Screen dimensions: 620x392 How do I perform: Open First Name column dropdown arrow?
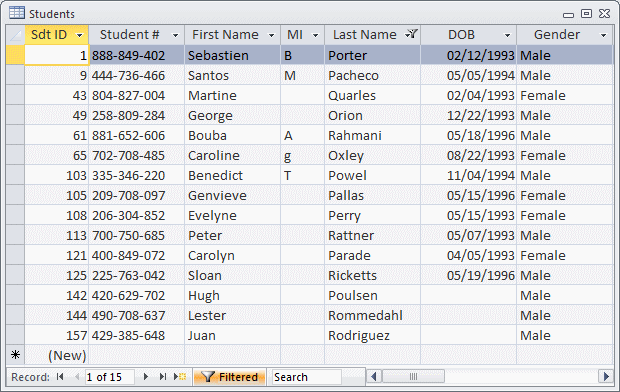tap(271, 35)
